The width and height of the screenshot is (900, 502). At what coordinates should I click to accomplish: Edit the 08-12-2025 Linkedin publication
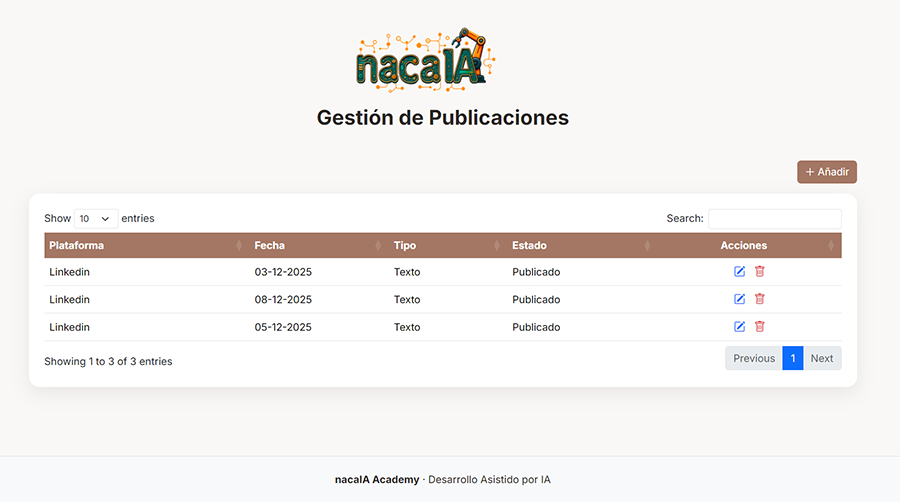[739, 299]
